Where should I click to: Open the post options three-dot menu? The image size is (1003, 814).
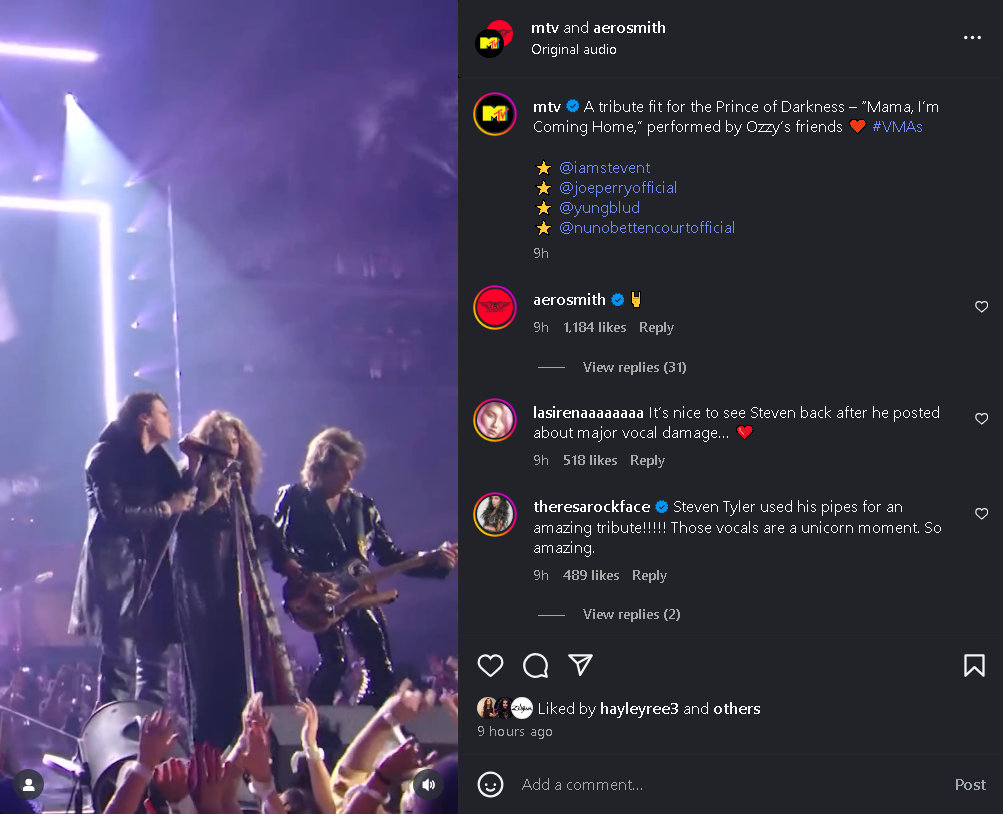pyautogui.click(x=972, y=37)
